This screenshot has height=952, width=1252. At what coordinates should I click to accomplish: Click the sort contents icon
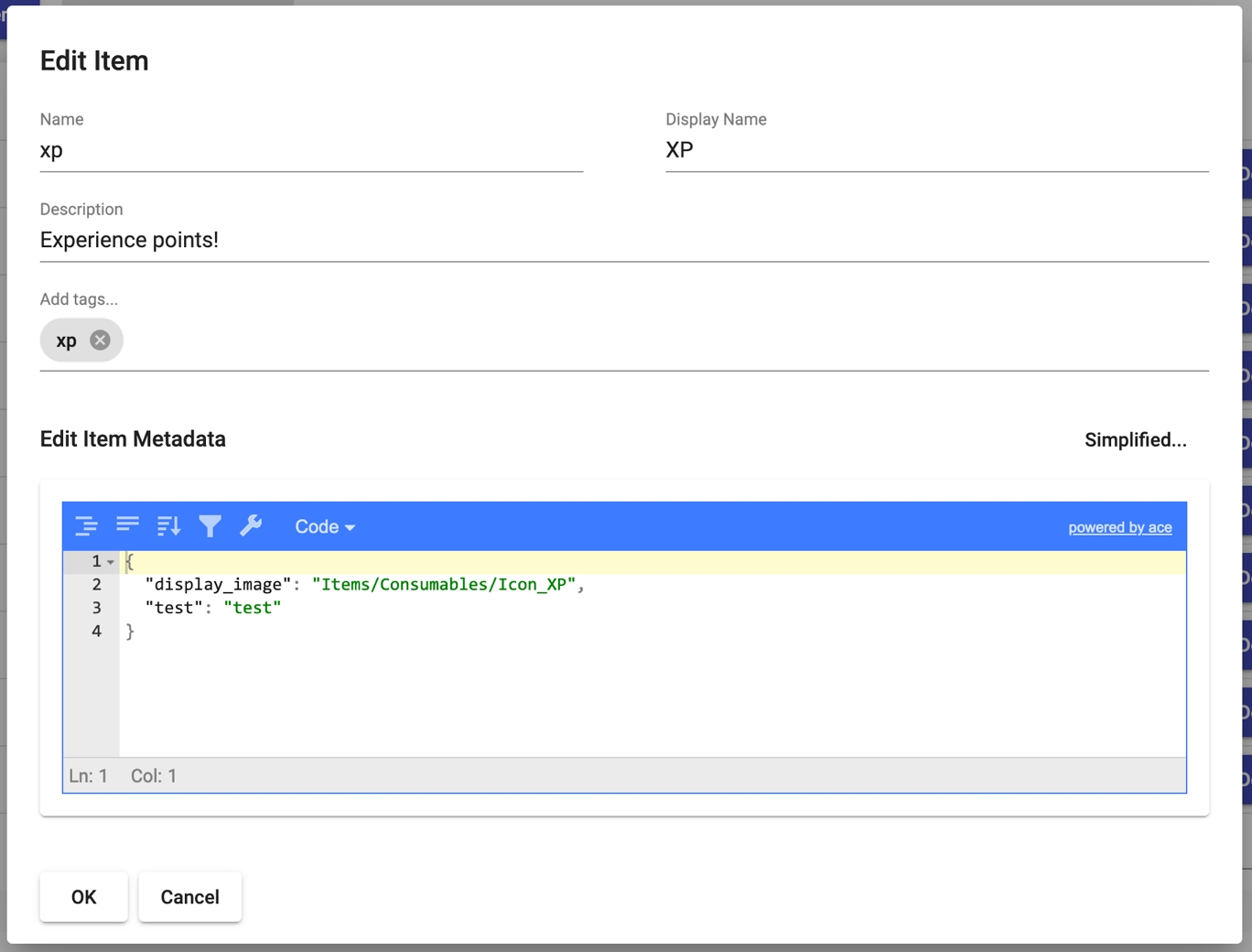(168, 526)
